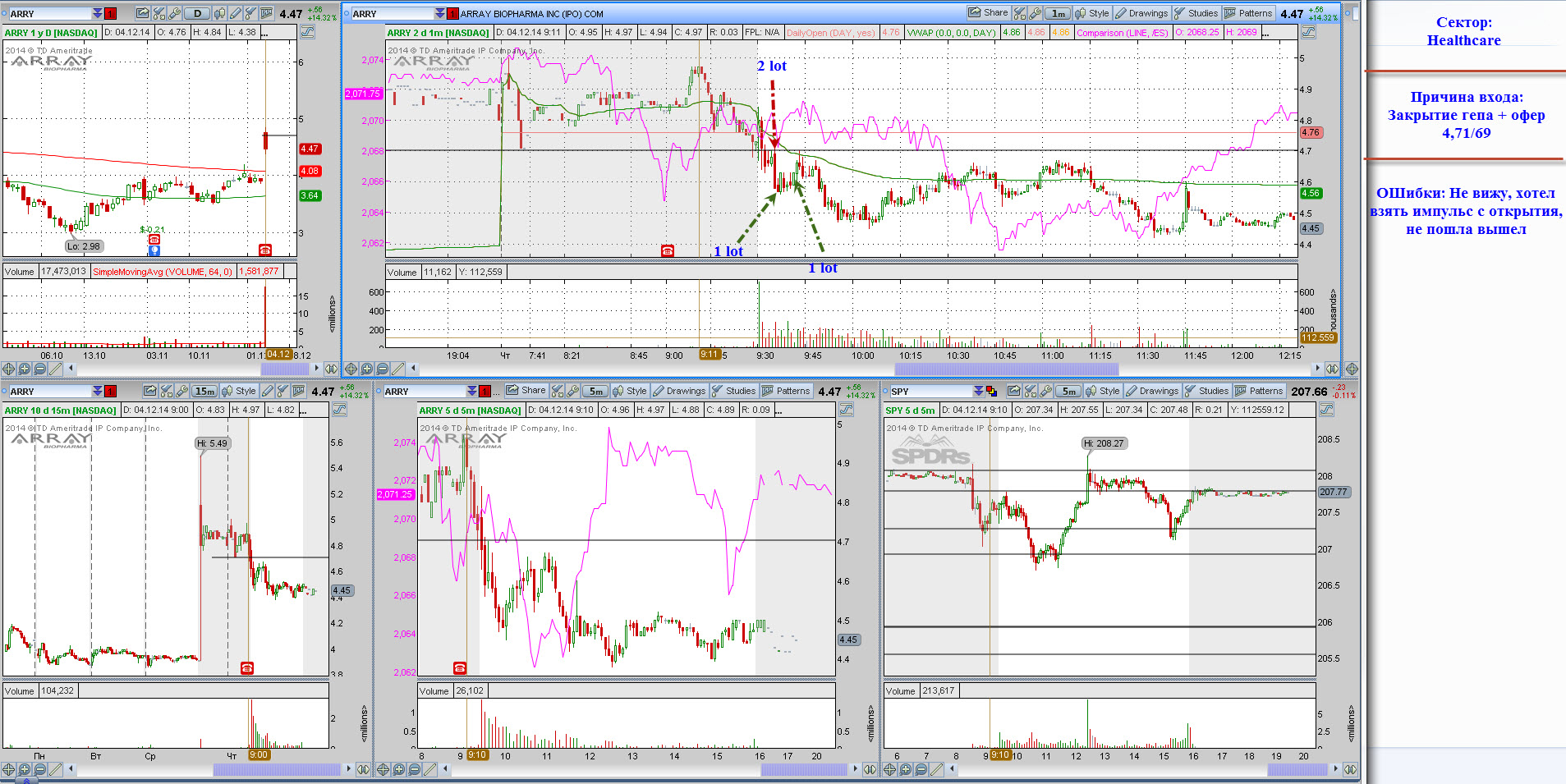Open the D timeframe selector on daily chart
The width and height of the screenshot is (1566, 784).
point(197,13)
